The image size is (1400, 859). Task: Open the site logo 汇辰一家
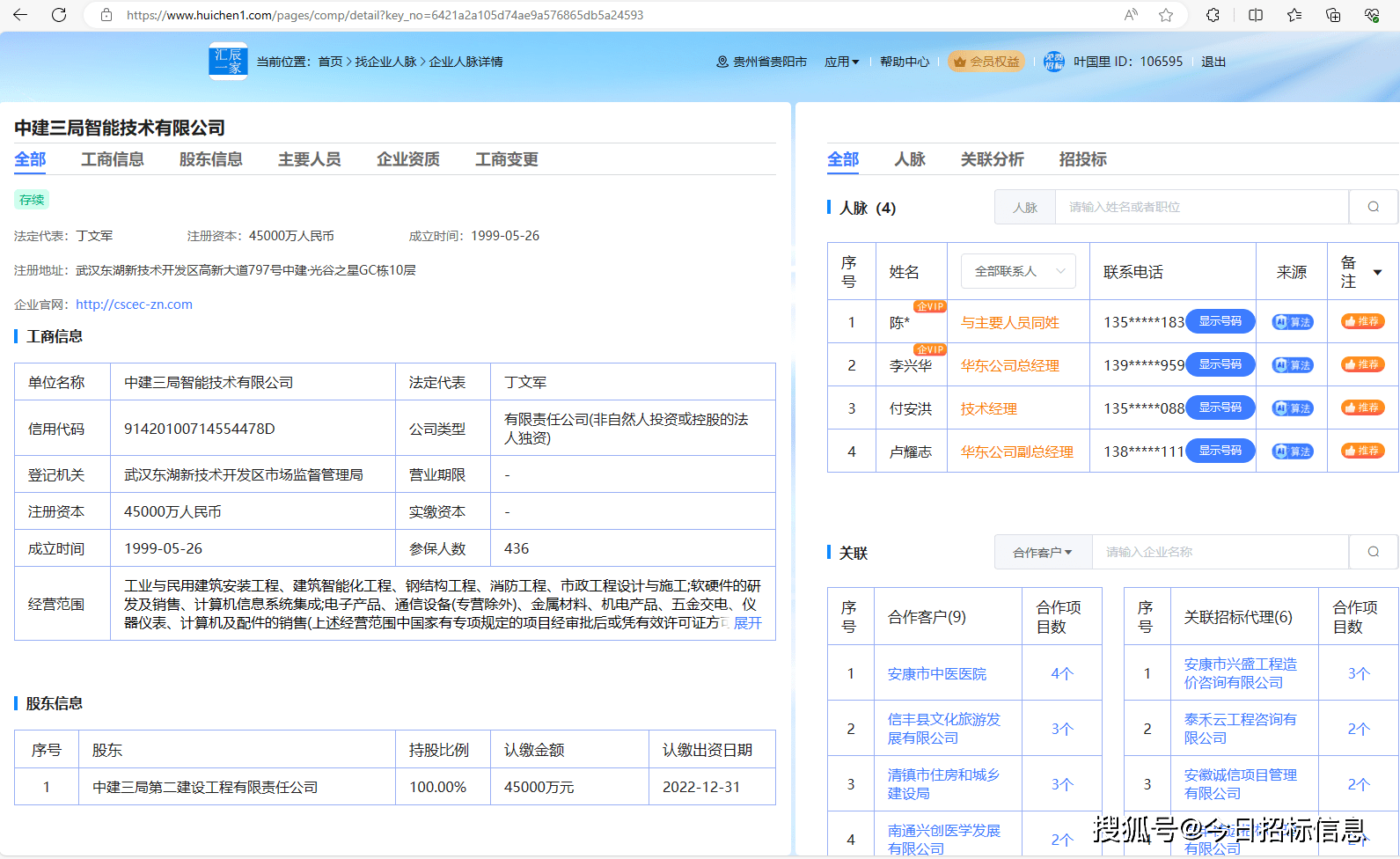point(228,61)
